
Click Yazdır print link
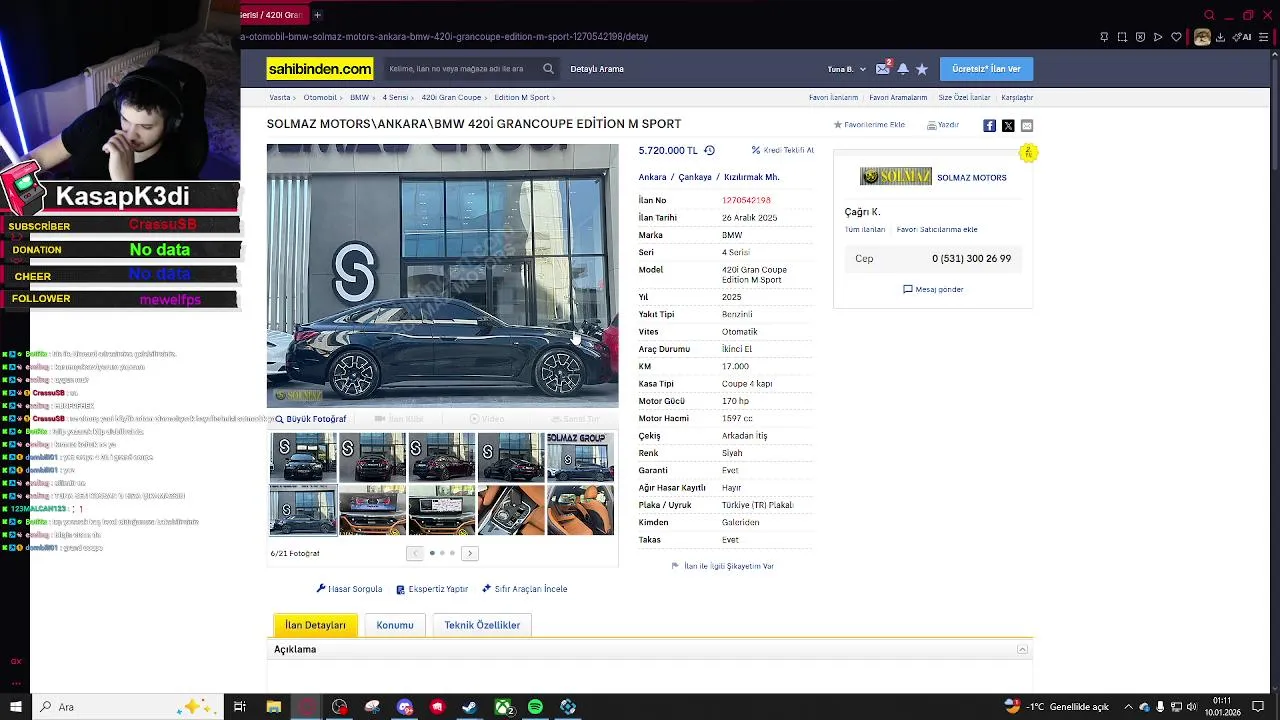pos(943,125)
